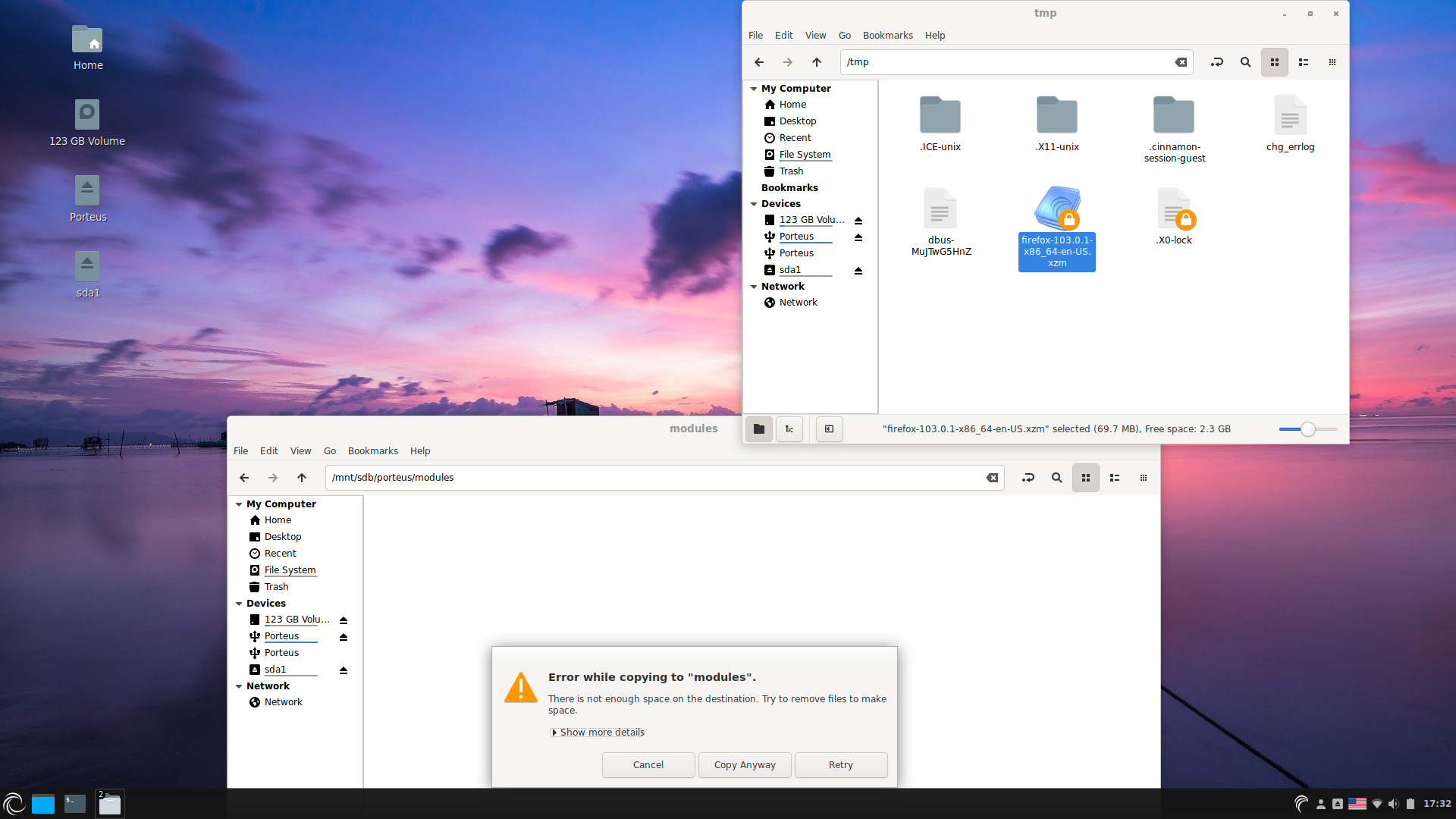Select chg_errlog file in tmp window

click(1290, 124)
